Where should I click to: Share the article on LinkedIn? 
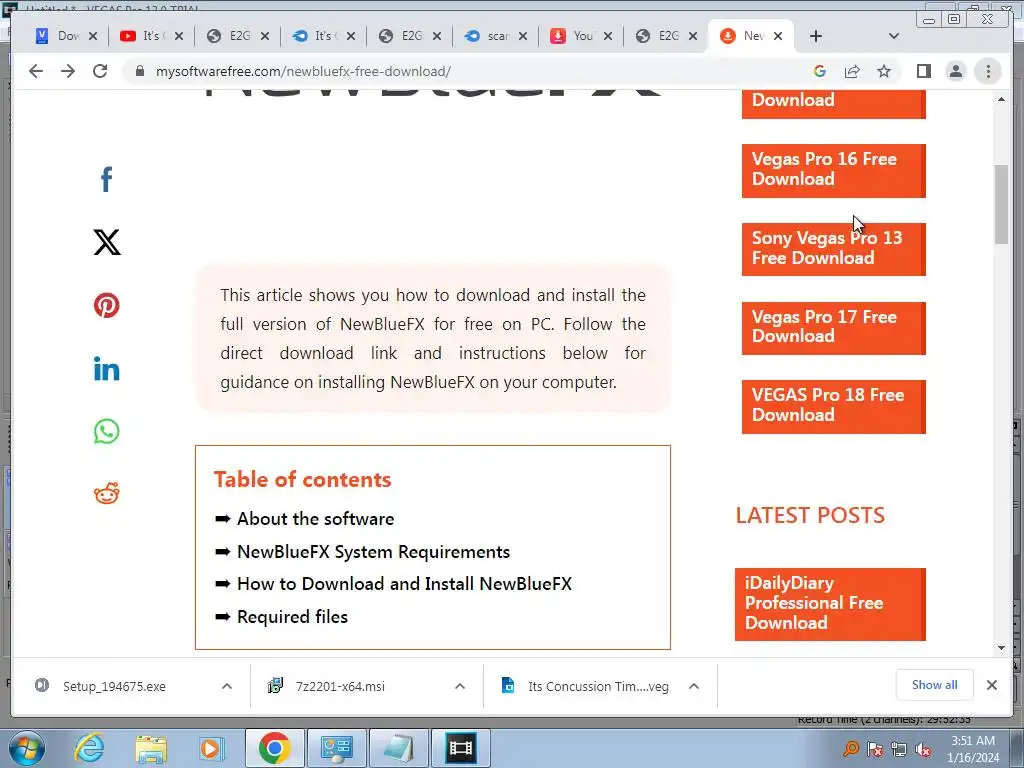pos(106,368)
